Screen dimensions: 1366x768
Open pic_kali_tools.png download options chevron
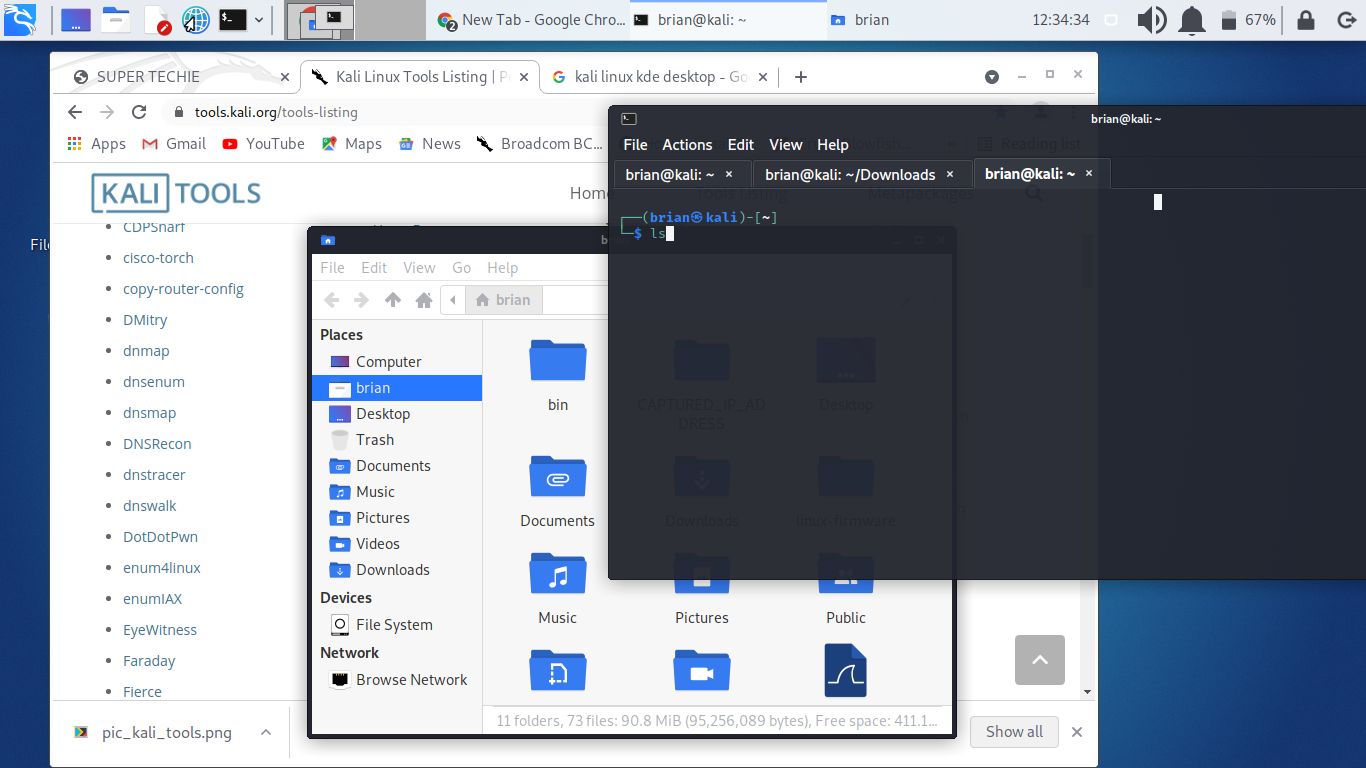pos(266,732)
